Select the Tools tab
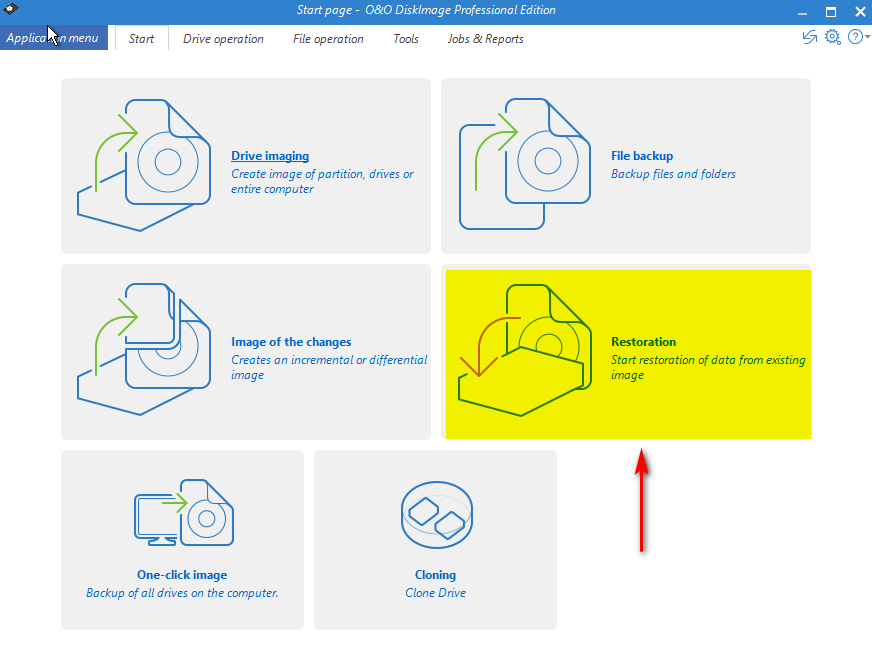The height and width of the screenshot is (655, 872). coord(406,39)
